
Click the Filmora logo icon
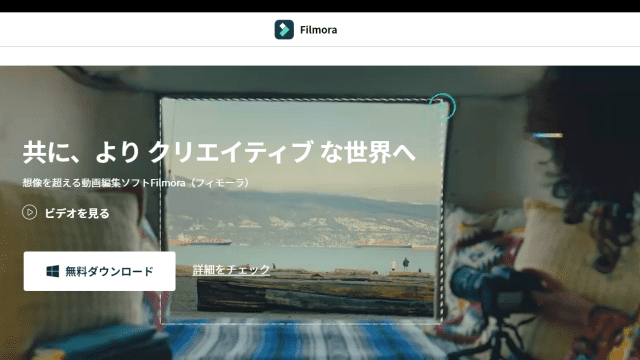tap(284, 29)
